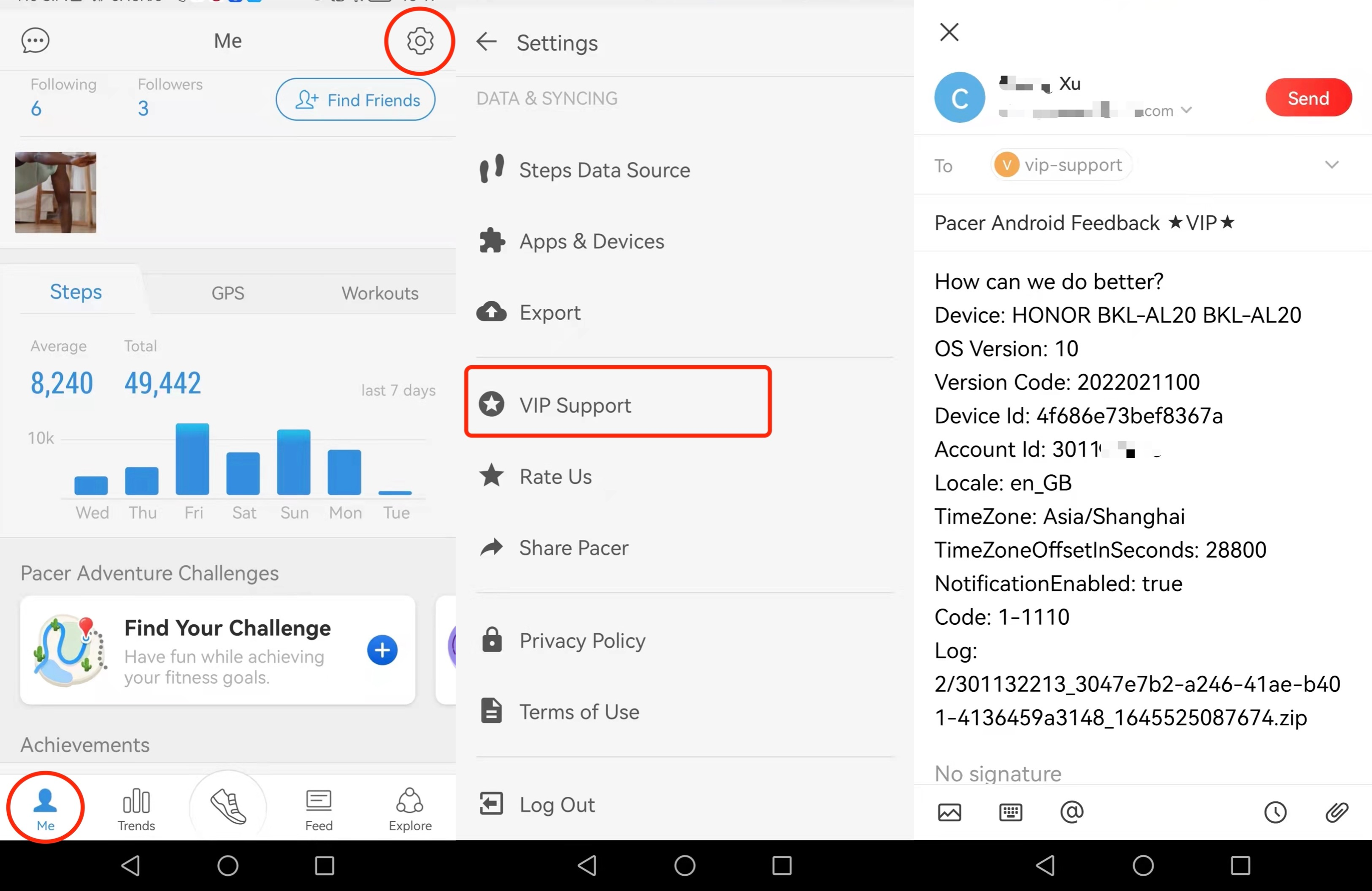Open the Trends tab in bottom bar

[x=137, y=809]
